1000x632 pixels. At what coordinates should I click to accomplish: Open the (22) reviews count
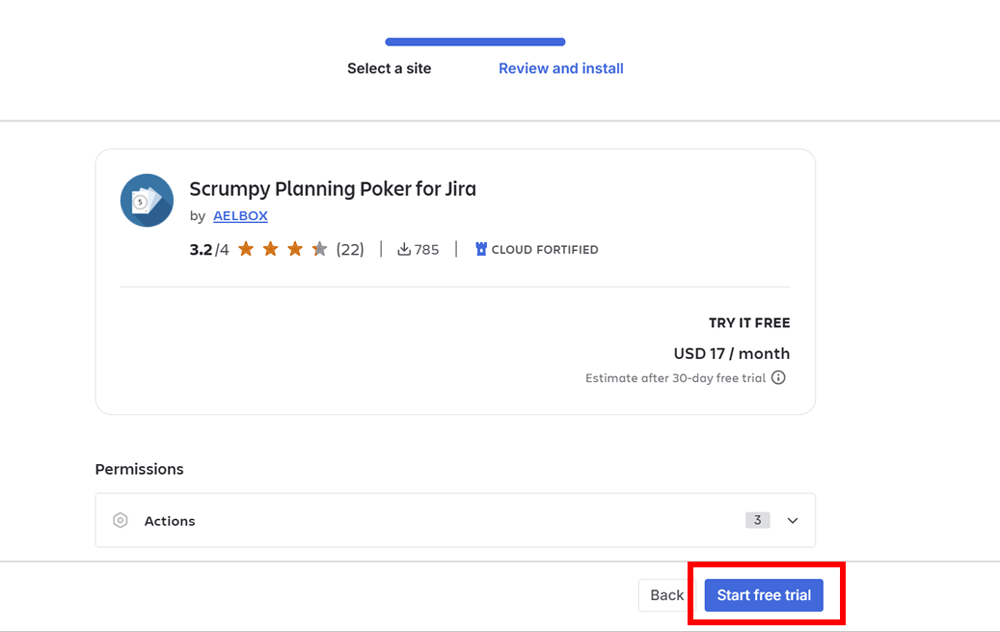350,250
